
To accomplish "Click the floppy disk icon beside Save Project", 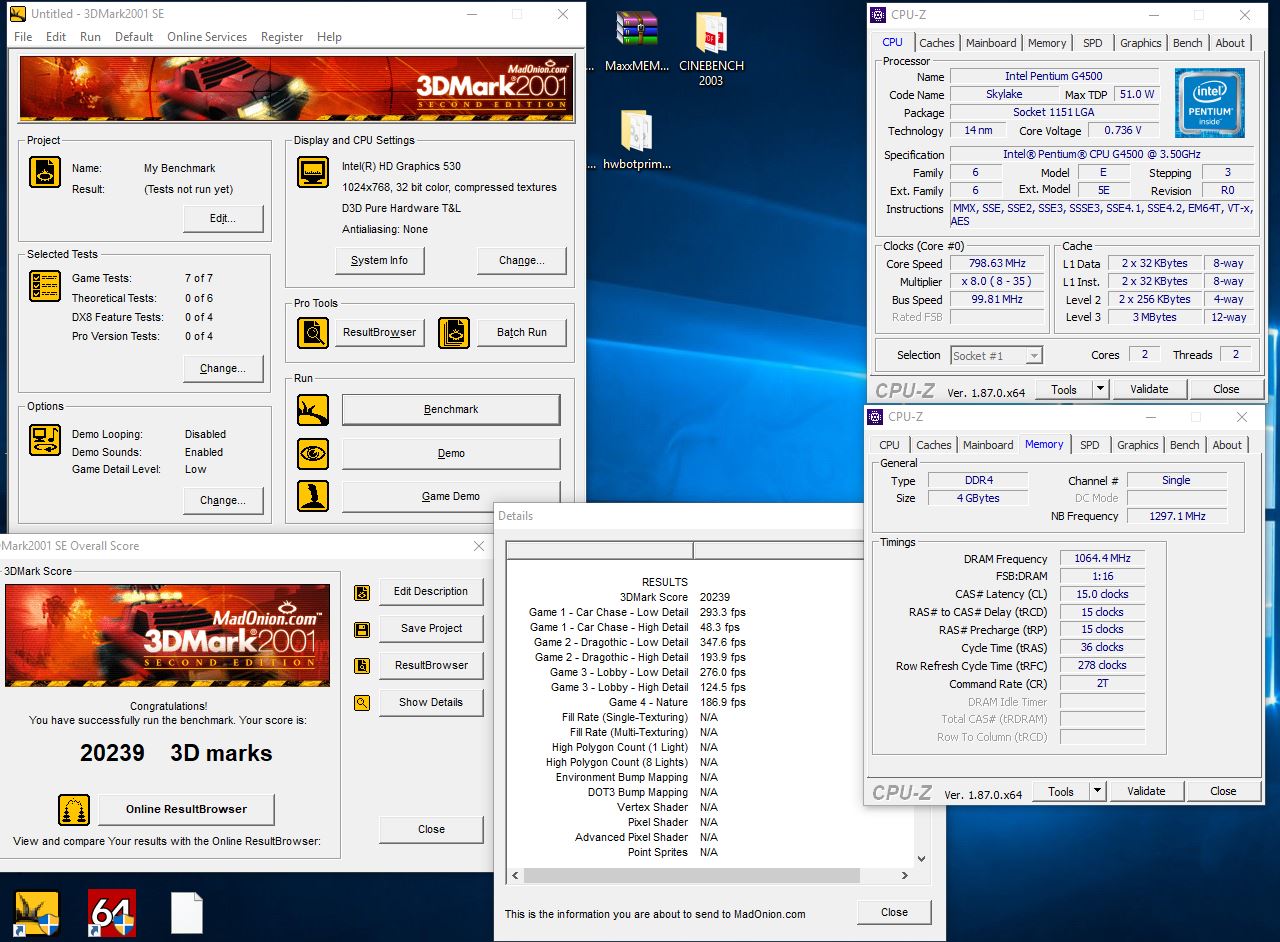I will (362, 629).
